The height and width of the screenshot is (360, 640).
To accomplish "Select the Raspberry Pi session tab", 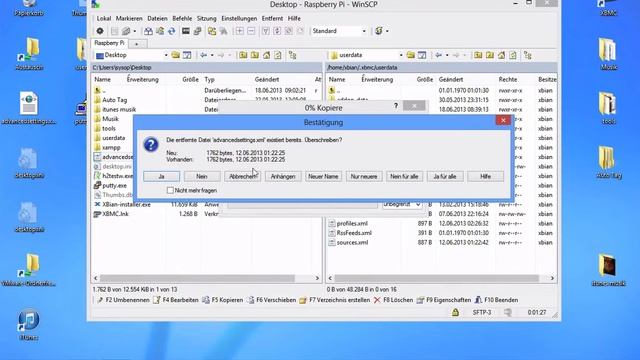I will [x=109, y=43].
